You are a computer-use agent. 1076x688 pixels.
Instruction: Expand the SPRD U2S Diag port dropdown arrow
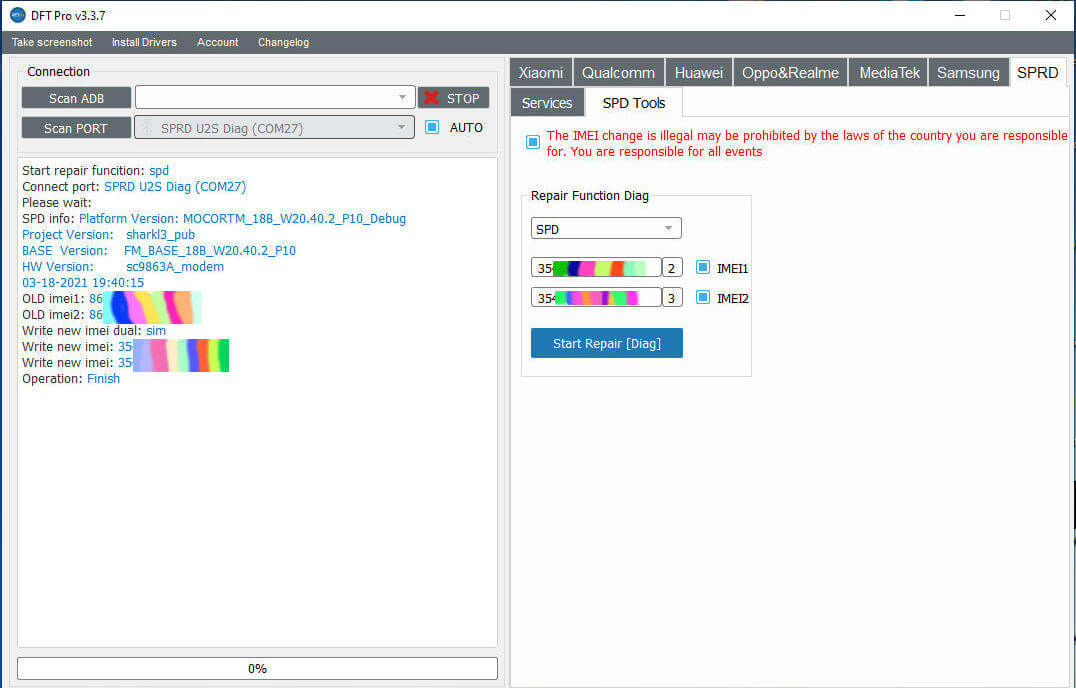coord(401,128)
